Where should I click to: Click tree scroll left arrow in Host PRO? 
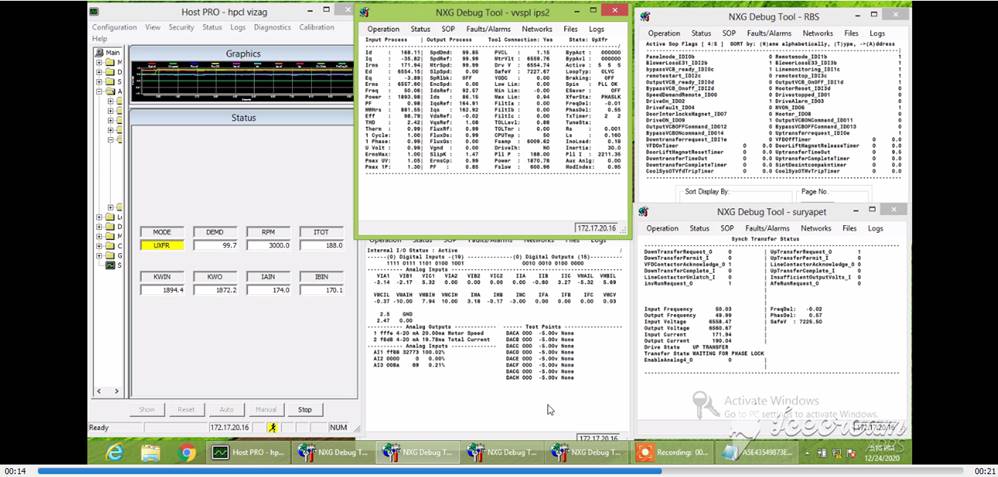point(99,391)
